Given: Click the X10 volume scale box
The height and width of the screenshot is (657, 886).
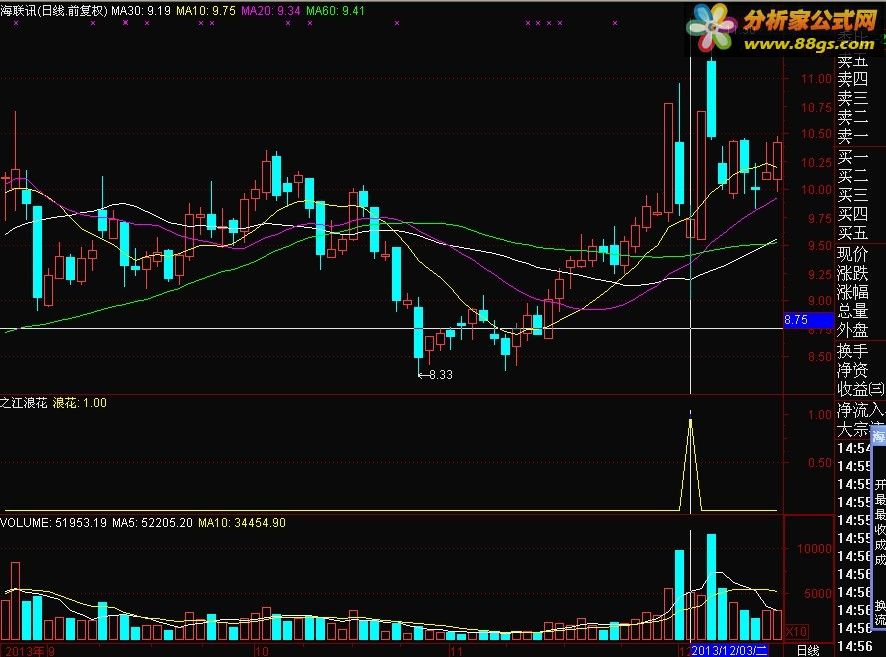Looking at the screenshot, I should 796,631.
